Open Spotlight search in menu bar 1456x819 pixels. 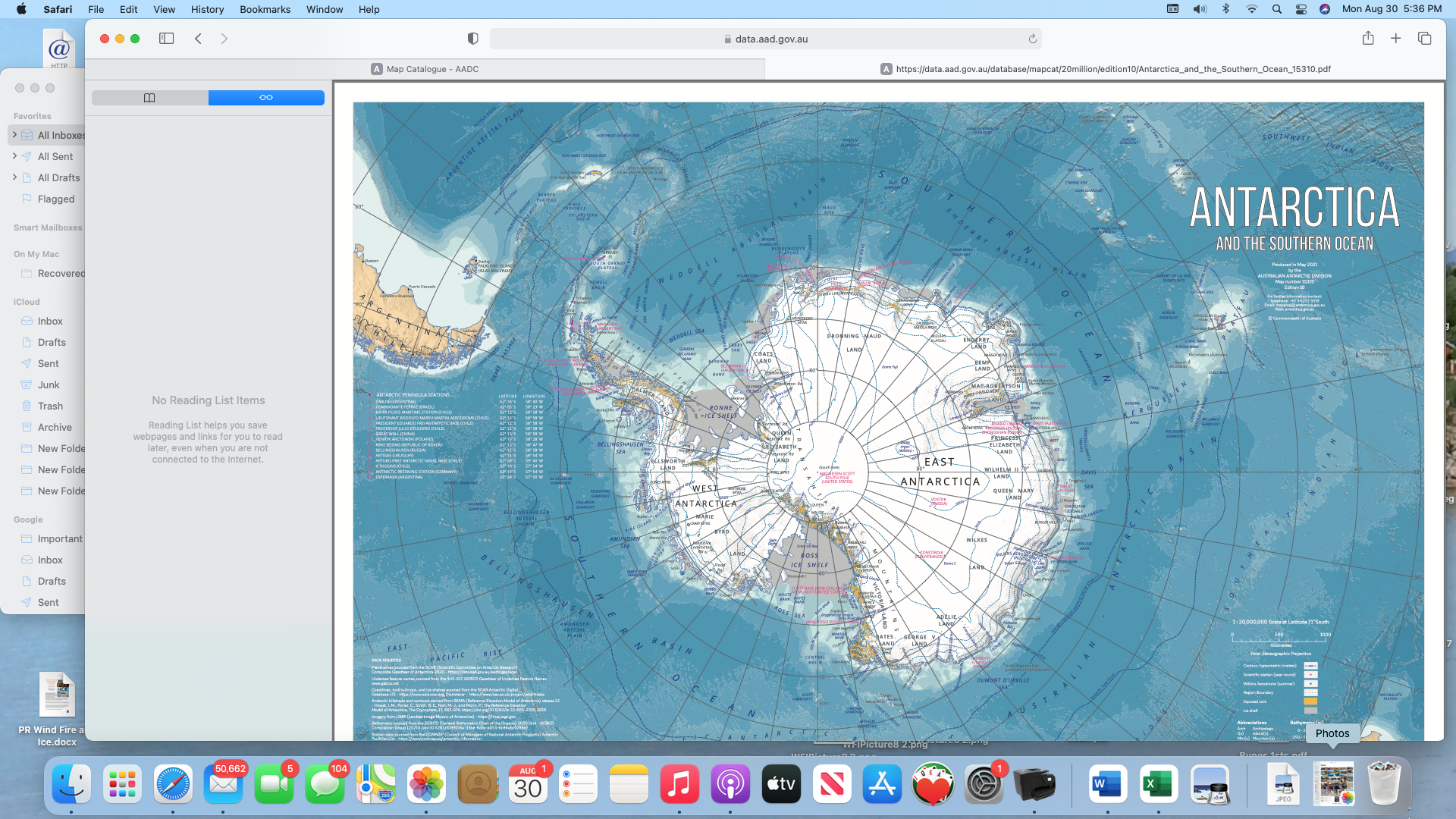(x=1277, y=9)
